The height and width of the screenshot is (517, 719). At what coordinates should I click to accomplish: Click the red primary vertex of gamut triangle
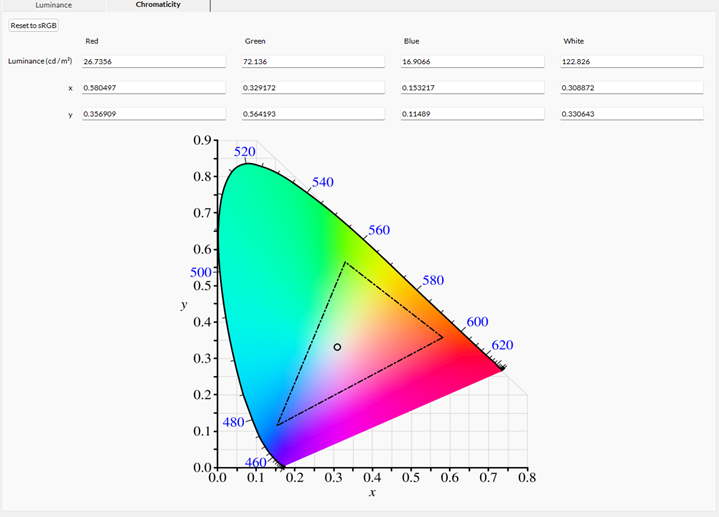tap(443, 337)
